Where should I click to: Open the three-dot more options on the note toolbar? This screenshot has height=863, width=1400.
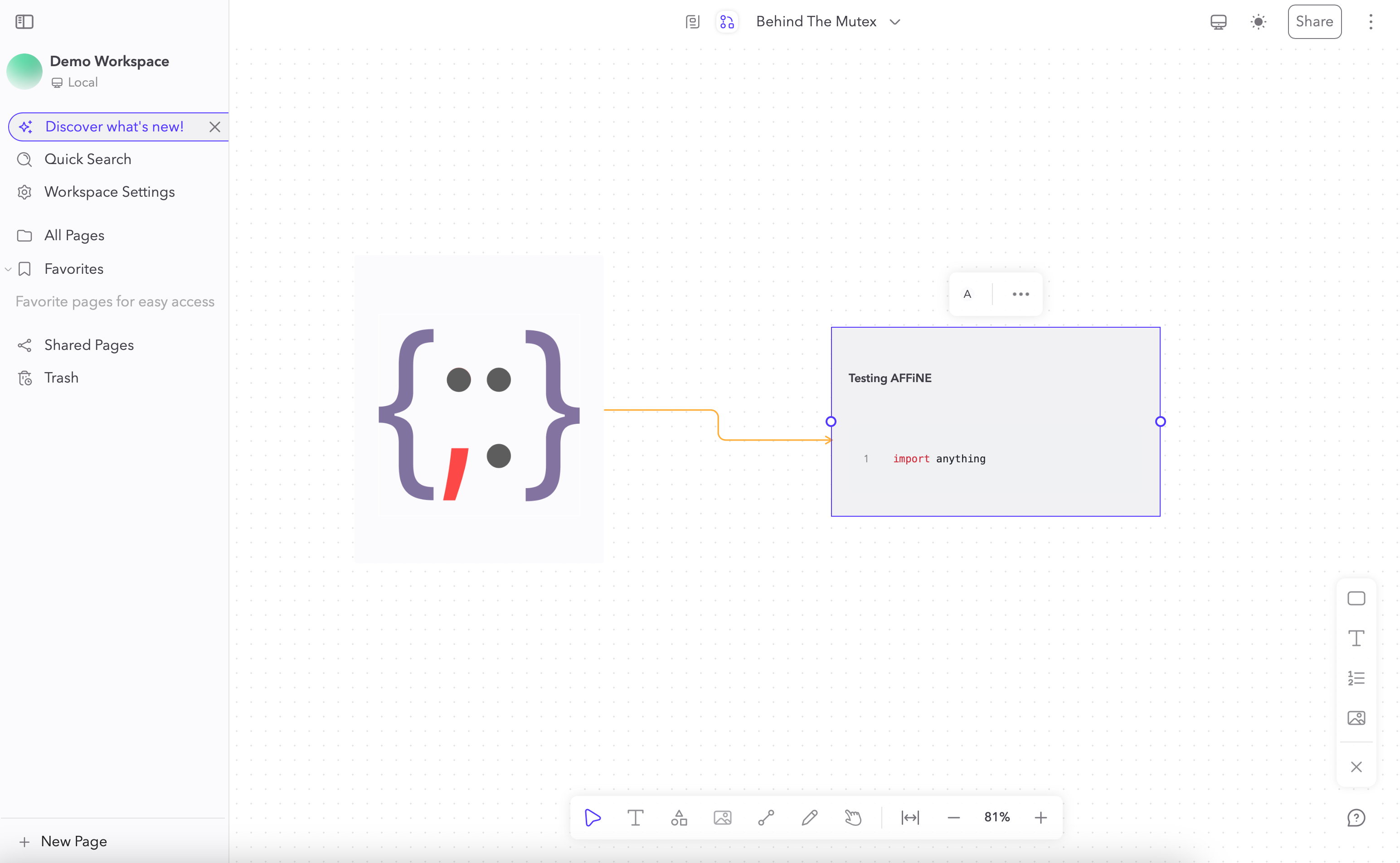click(x=1021, y=294)
